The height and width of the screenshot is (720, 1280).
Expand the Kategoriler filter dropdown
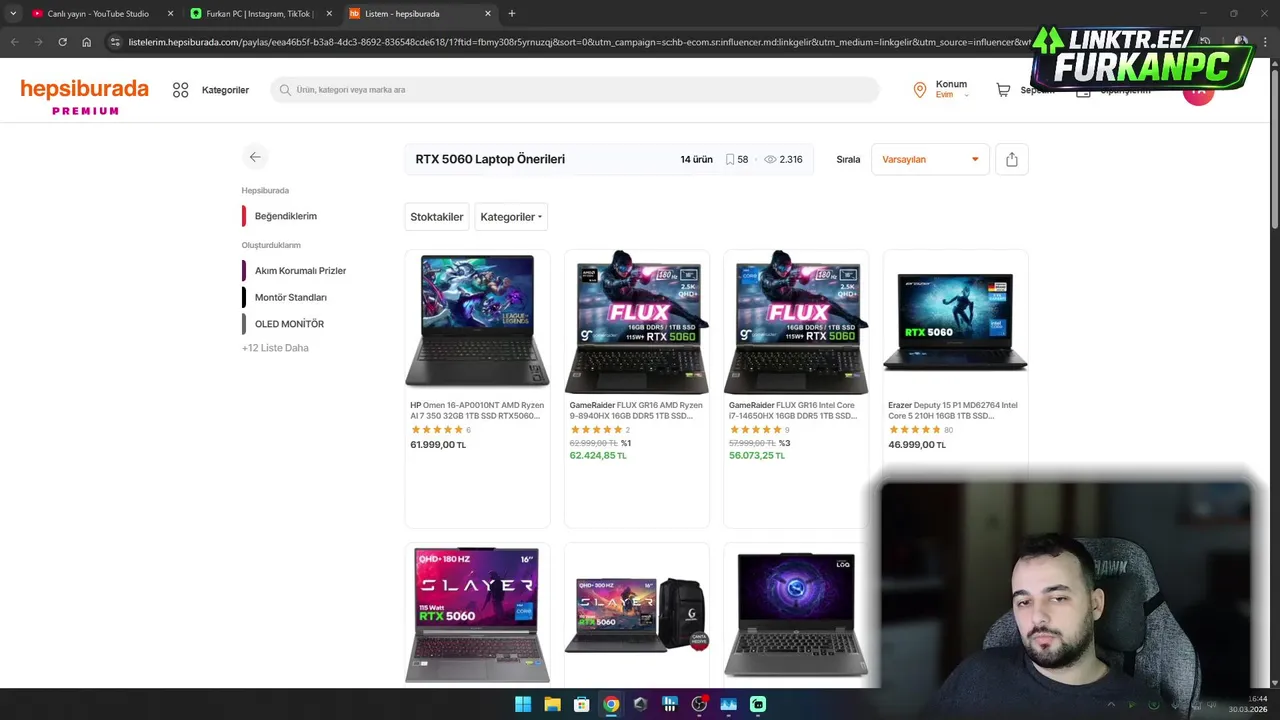point(511,217)
